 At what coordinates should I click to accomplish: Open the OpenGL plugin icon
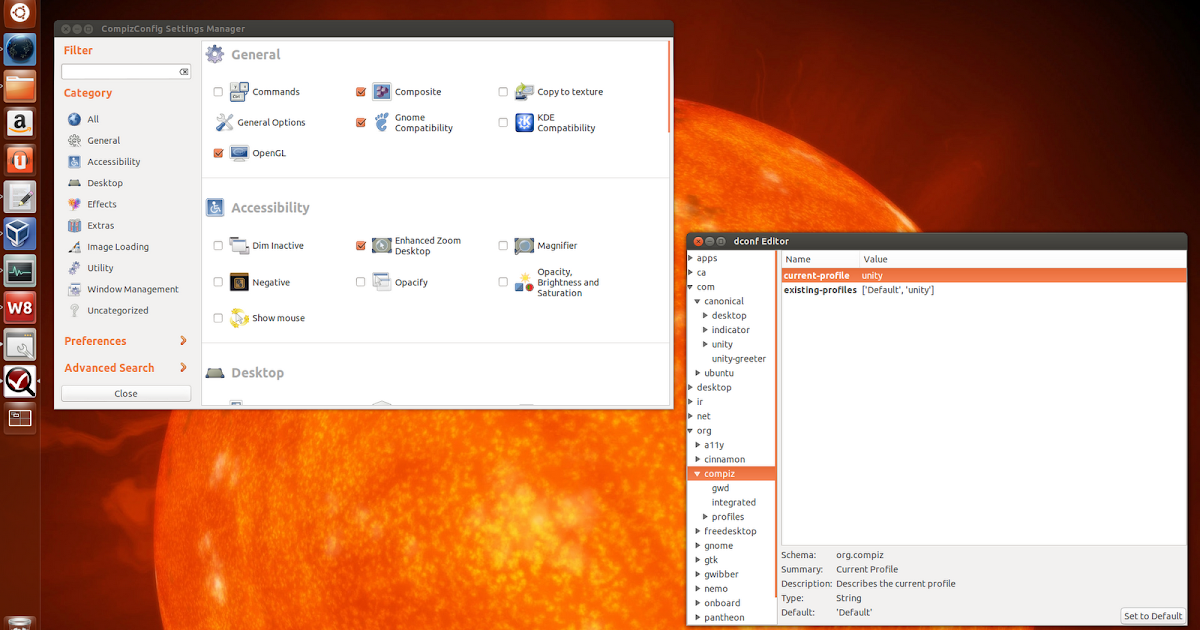pos(239,154)
